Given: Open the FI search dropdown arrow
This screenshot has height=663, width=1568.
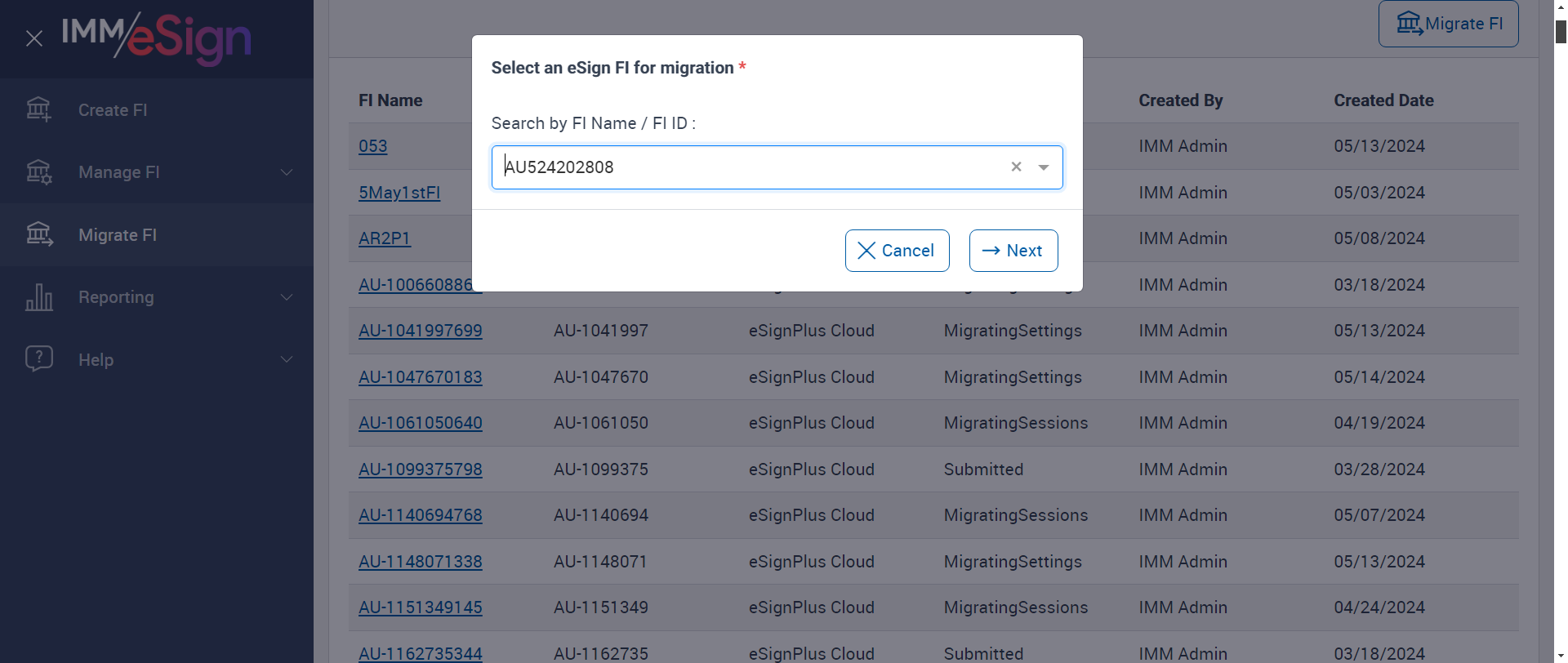Looking at the screenshot, I should pyautogui.click(x=1044, y=167).
